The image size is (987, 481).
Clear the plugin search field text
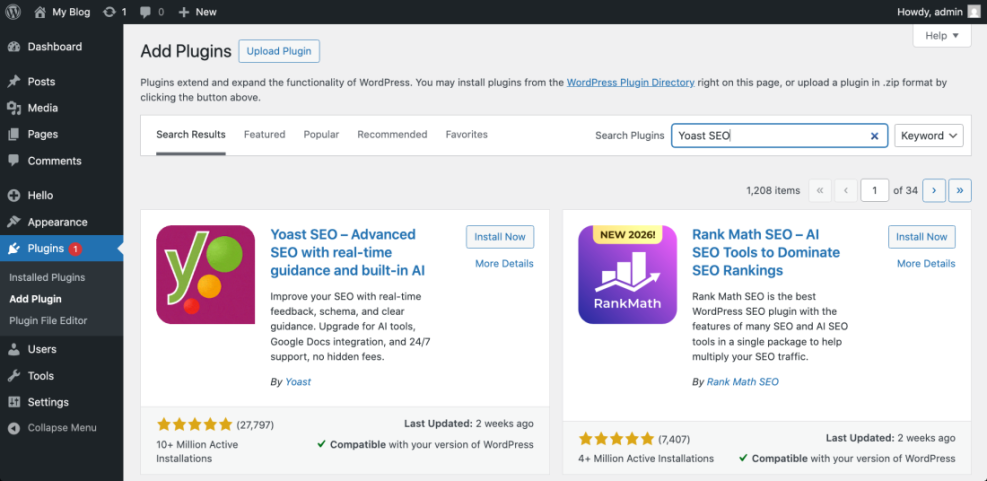click(874, 136)
